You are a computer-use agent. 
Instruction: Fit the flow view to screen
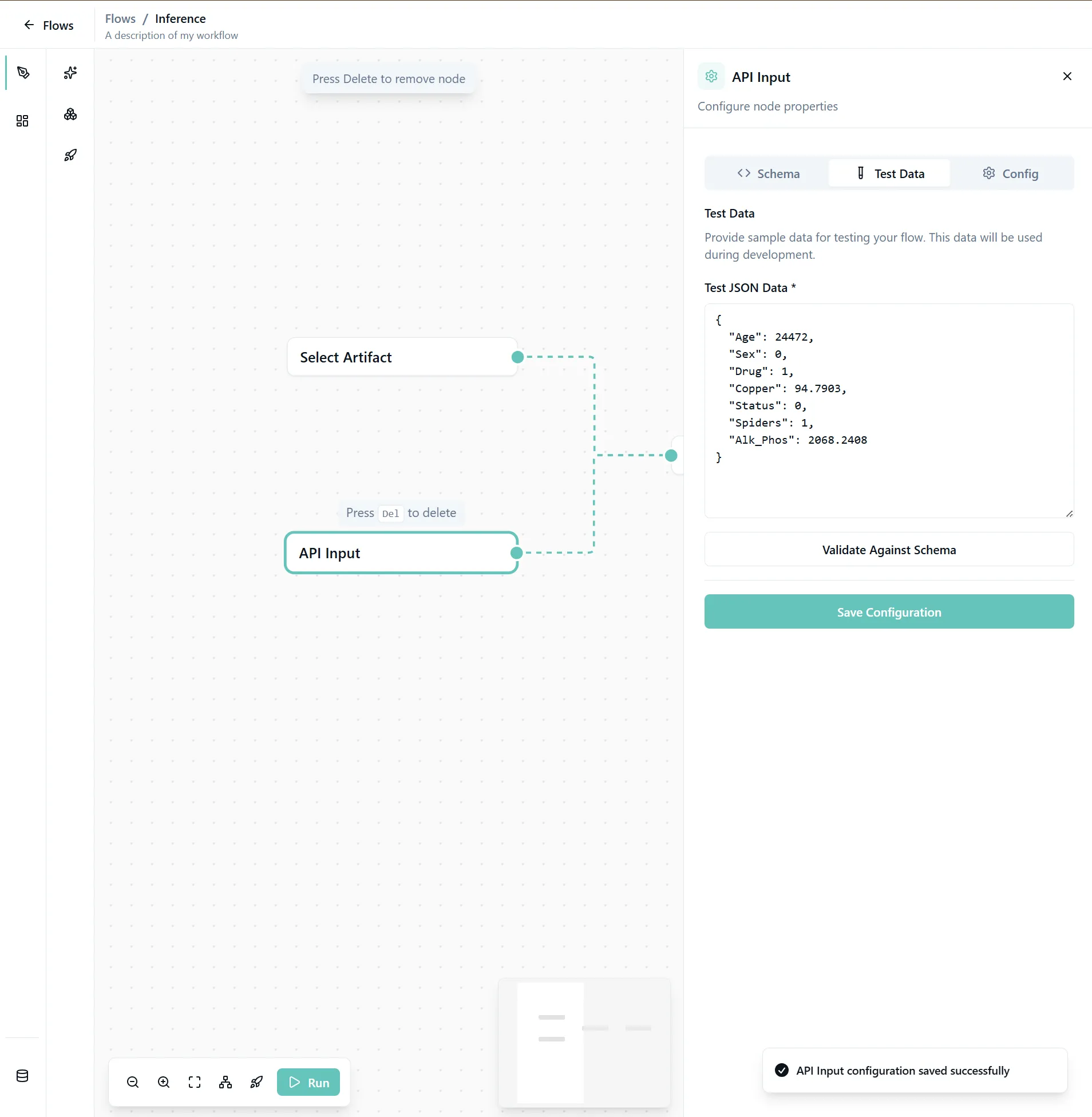click(x=195, y=1082)
